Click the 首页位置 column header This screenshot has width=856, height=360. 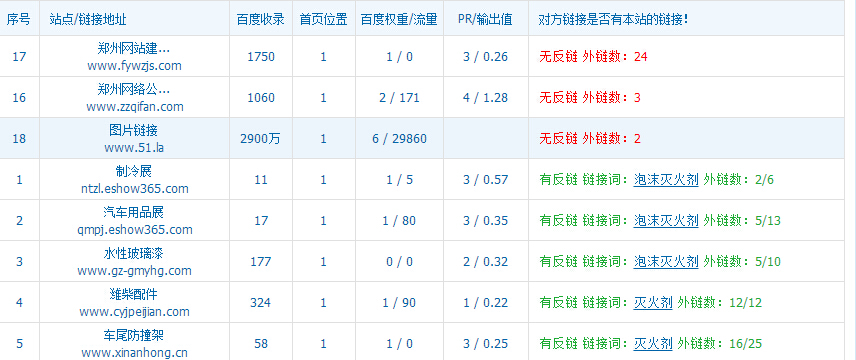pyautogui.click(x=323, y=20)
